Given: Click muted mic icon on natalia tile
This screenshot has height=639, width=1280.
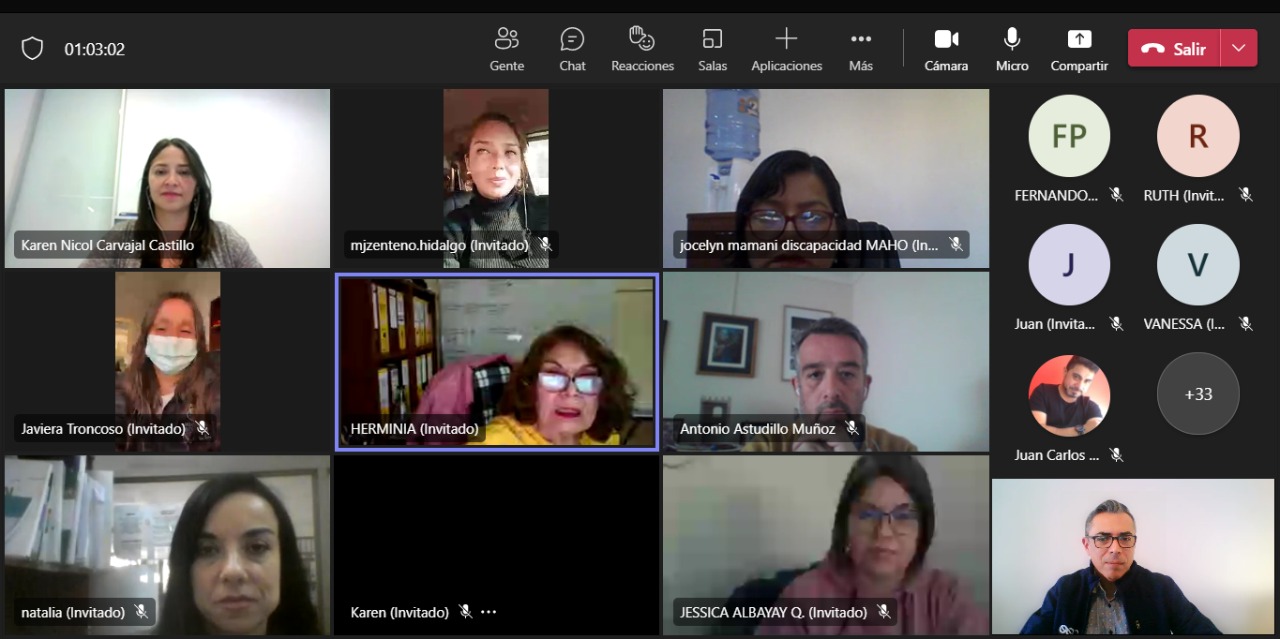Looking at the screenshot, I should 141,611.
